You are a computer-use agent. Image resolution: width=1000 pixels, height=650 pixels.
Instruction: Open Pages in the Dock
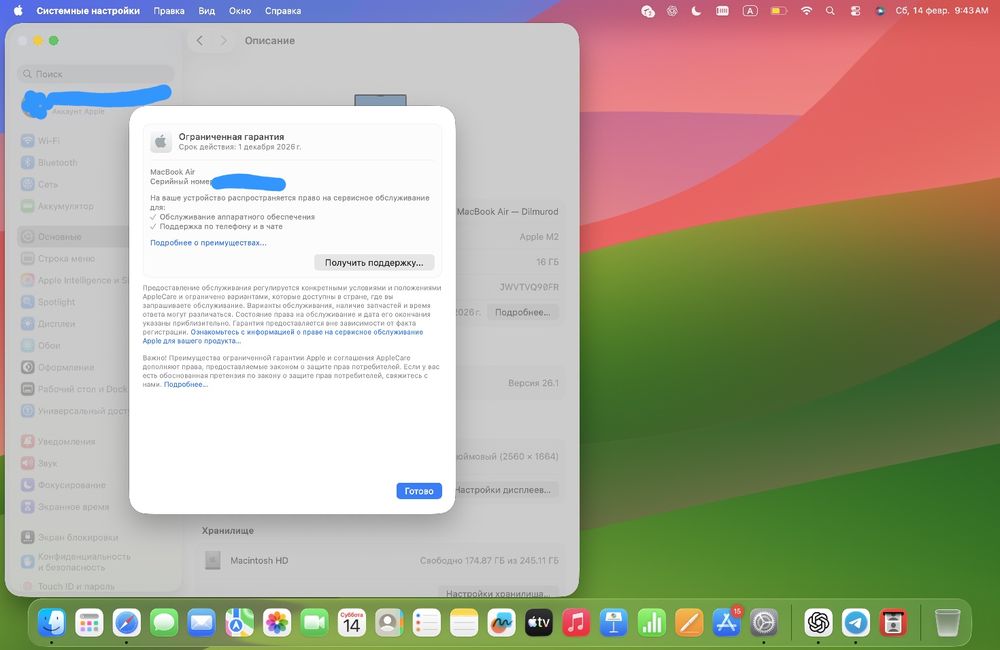pyautogui.click(x=689, y=622)
